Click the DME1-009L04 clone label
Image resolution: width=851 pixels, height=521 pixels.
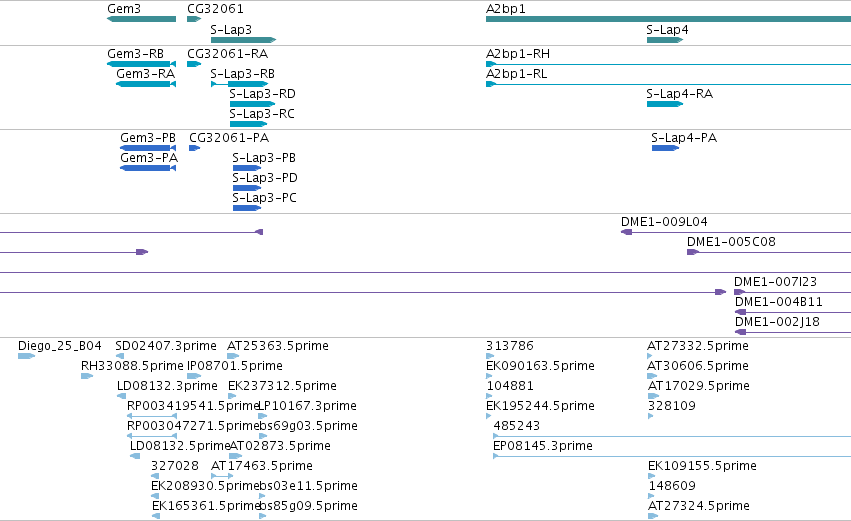click(664, 222)
